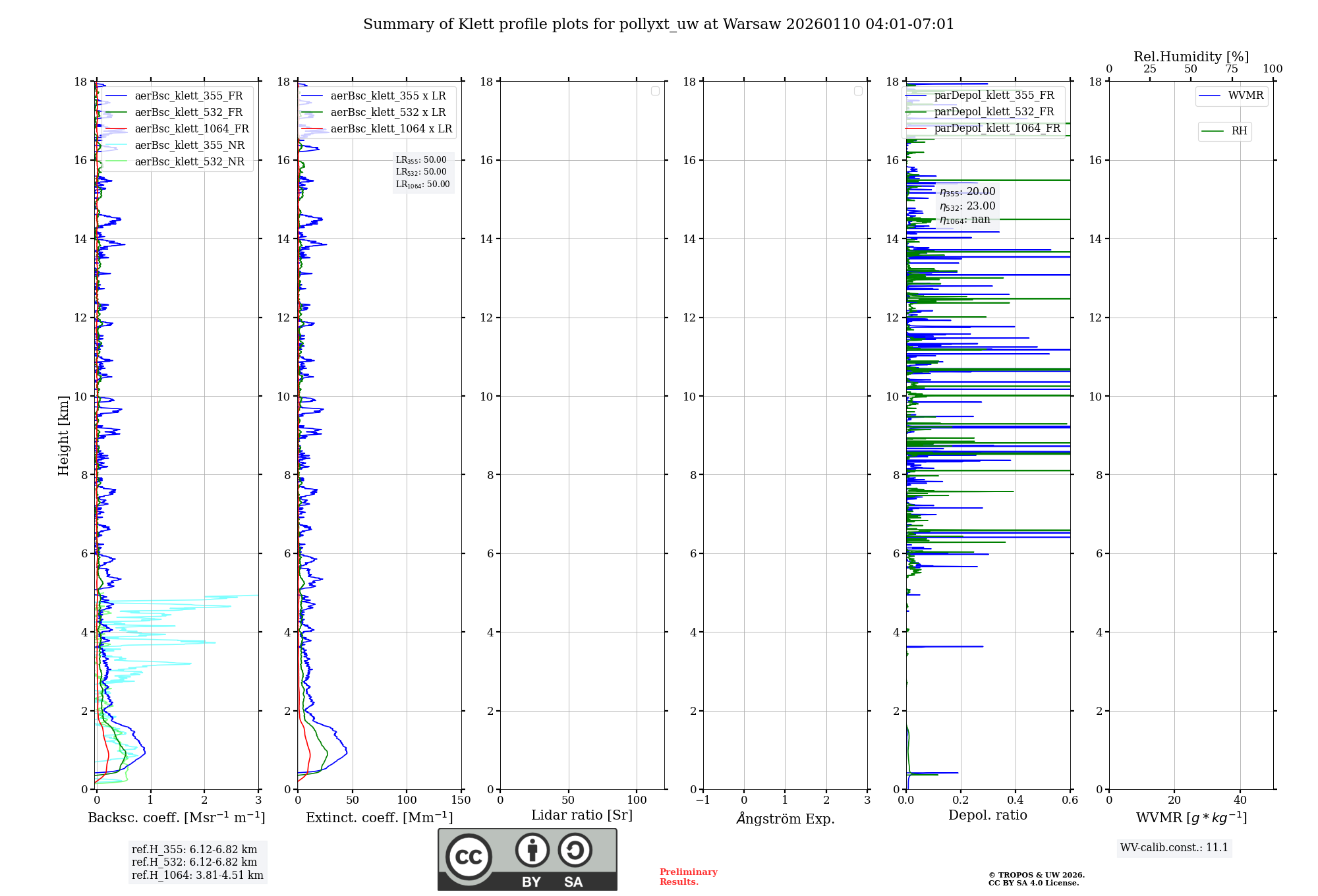Select the aerBsc_klett_1064_FR legend entry
This screenshot has height=896, width=1318.
click(191, 129)
